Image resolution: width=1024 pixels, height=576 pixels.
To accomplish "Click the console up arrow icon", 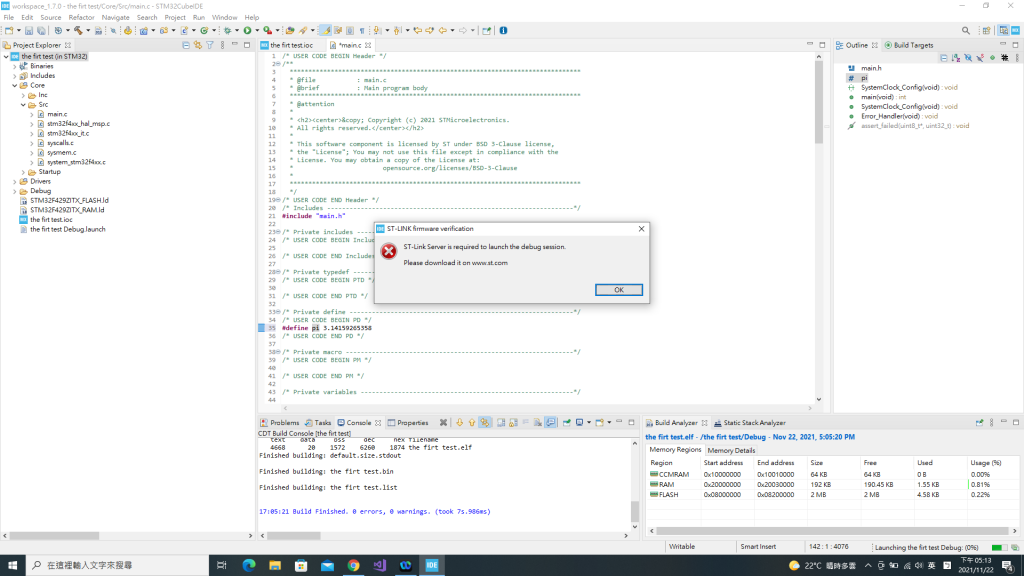I will click(x=472, y=423).
